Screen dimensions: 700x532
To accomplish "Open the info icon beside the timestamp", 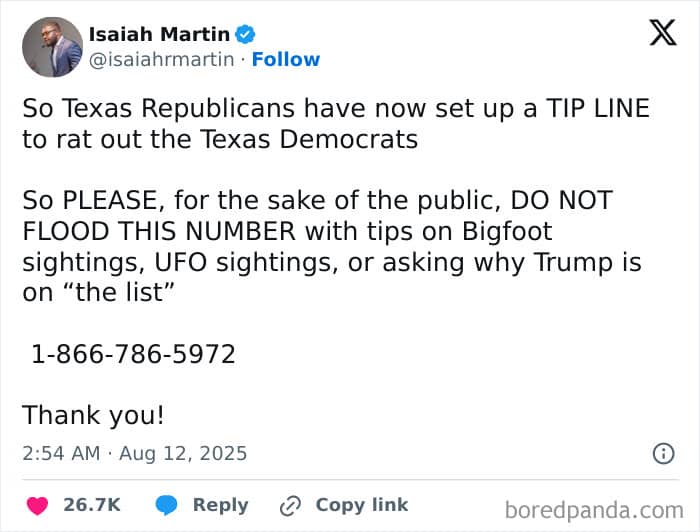I will pyautogui.click(x=663, y=453).
